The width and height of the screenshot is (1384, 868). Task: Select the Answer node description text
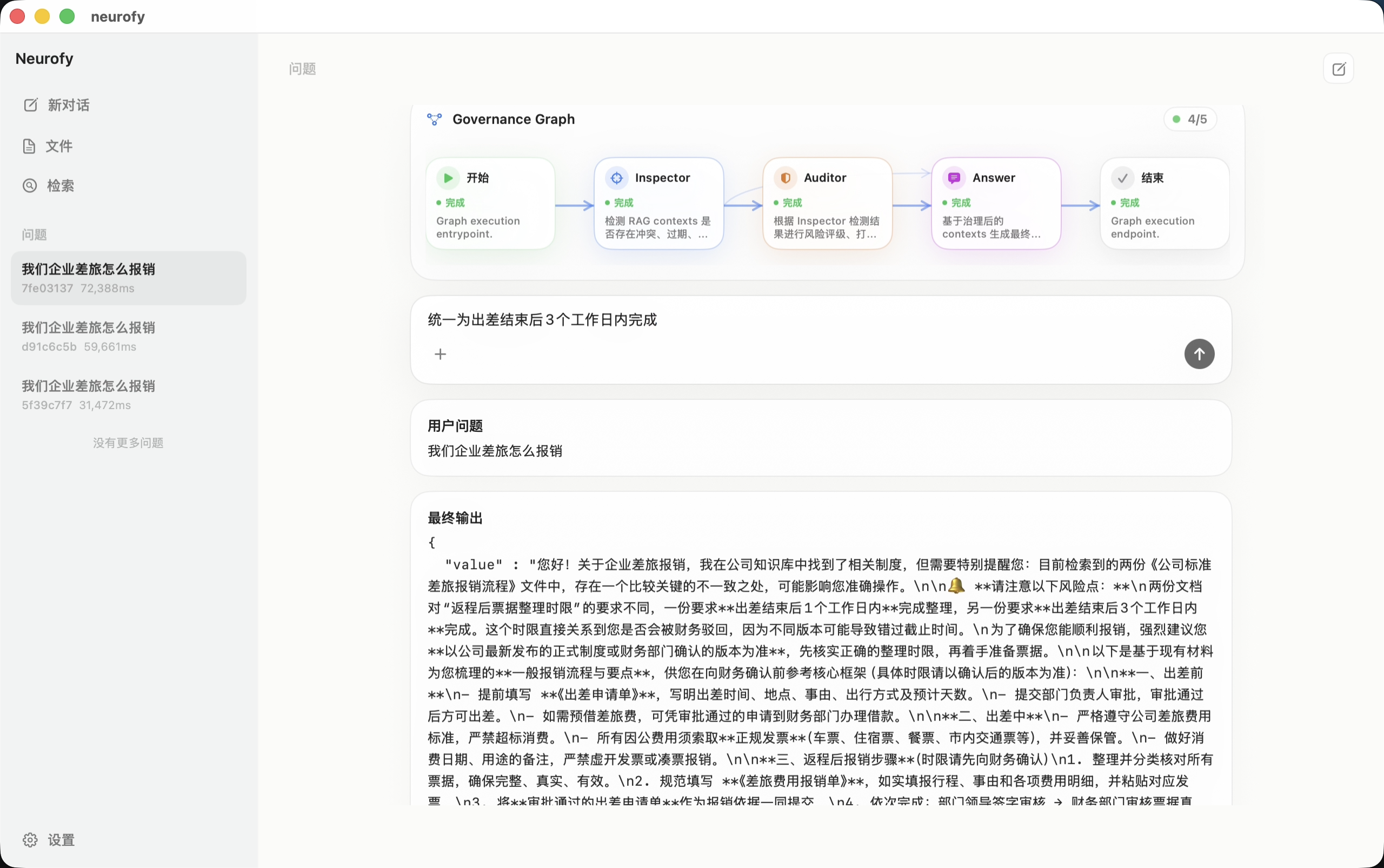(x=992, y=228)
